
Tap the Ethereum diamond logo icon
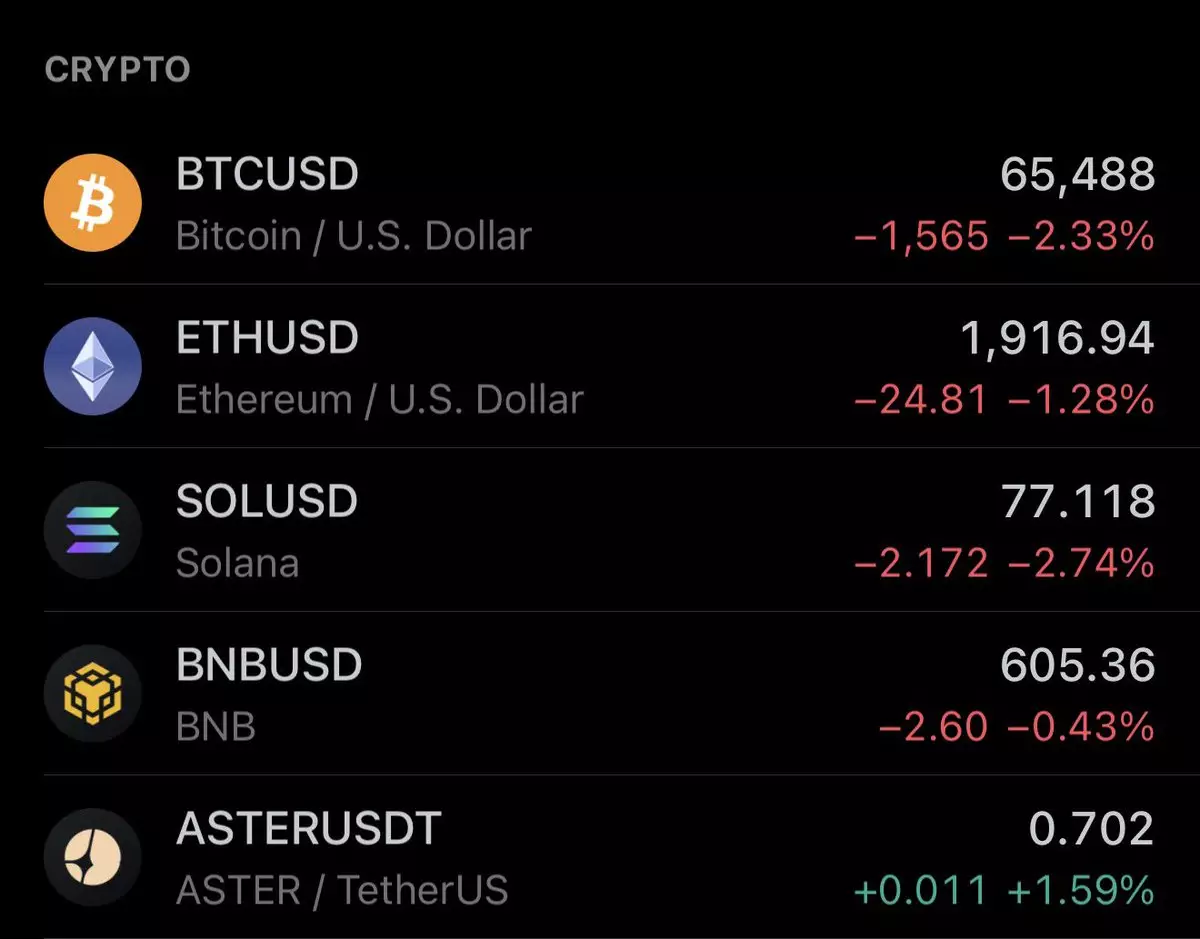coord(93,366)
